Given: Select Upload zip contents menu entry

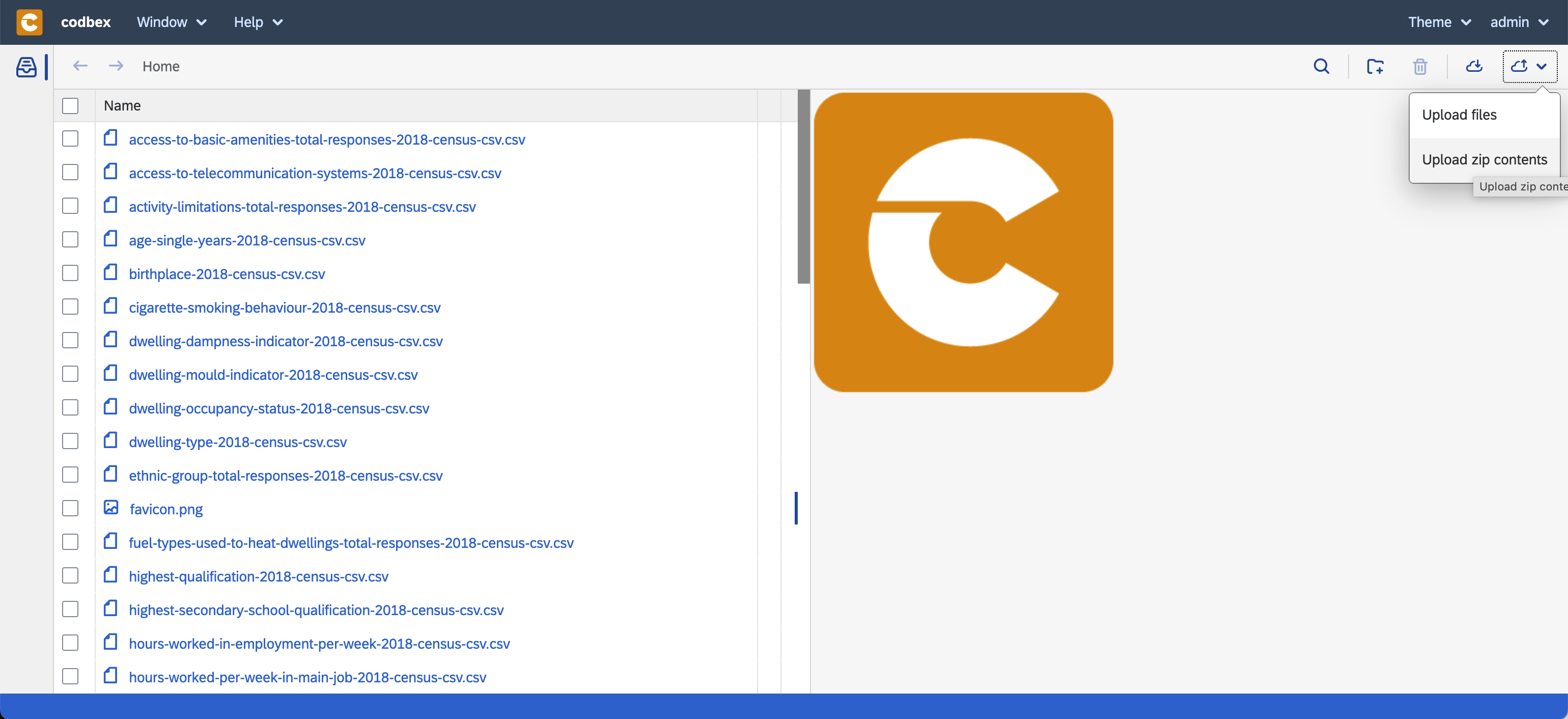Looking at the screenshot, I should point(1484,159).
